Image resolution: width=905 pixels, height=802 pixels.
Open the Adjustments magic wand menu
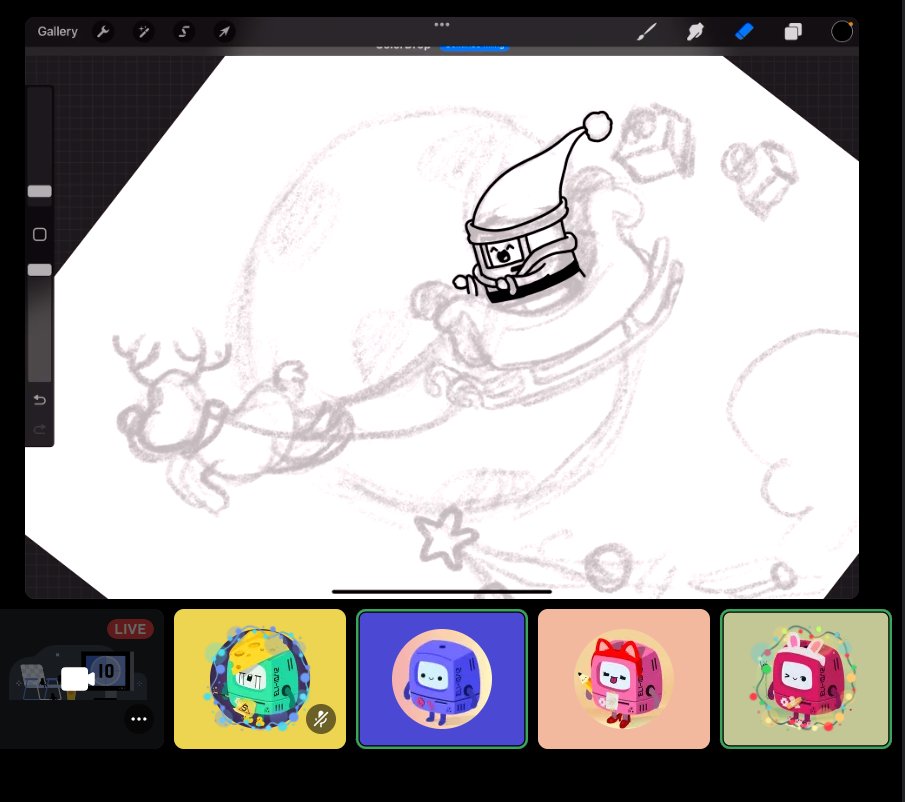(143, 32)
